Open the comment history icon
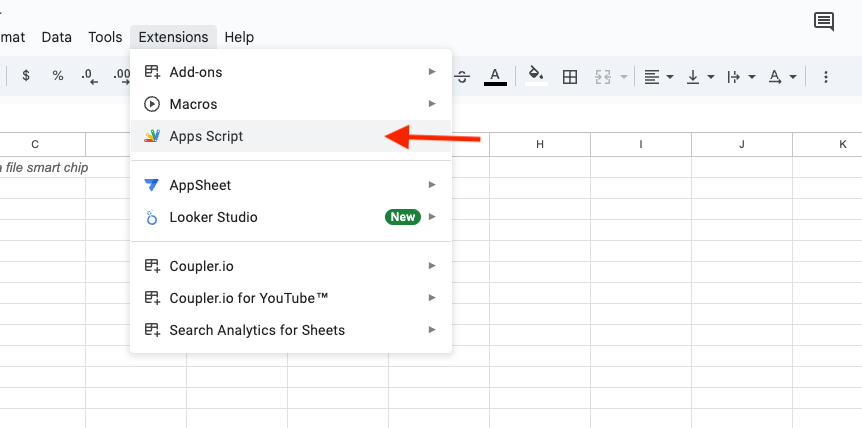862x428 pixels. [x=824, y=23]
